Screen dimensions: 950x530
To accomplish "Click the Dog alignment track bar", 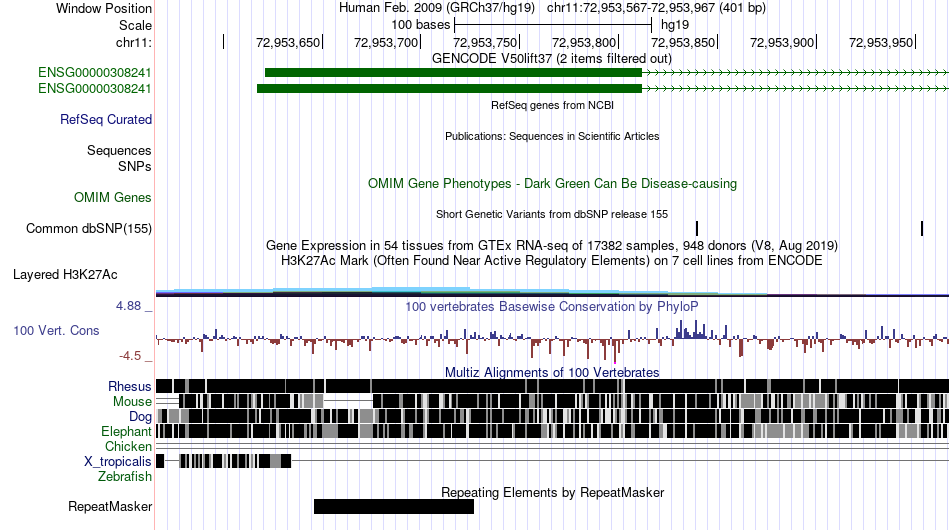I will tap(552, 416).
